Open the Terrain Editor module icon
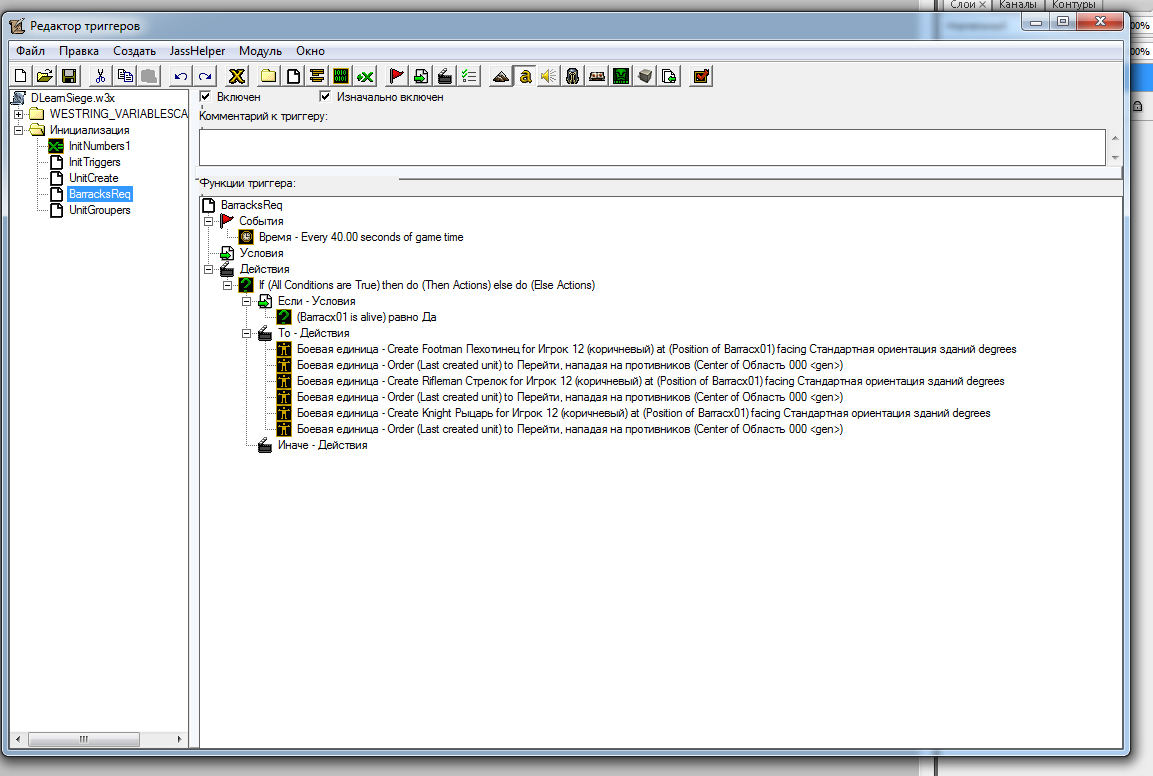 pyautogui.click(x=501, y=76)
